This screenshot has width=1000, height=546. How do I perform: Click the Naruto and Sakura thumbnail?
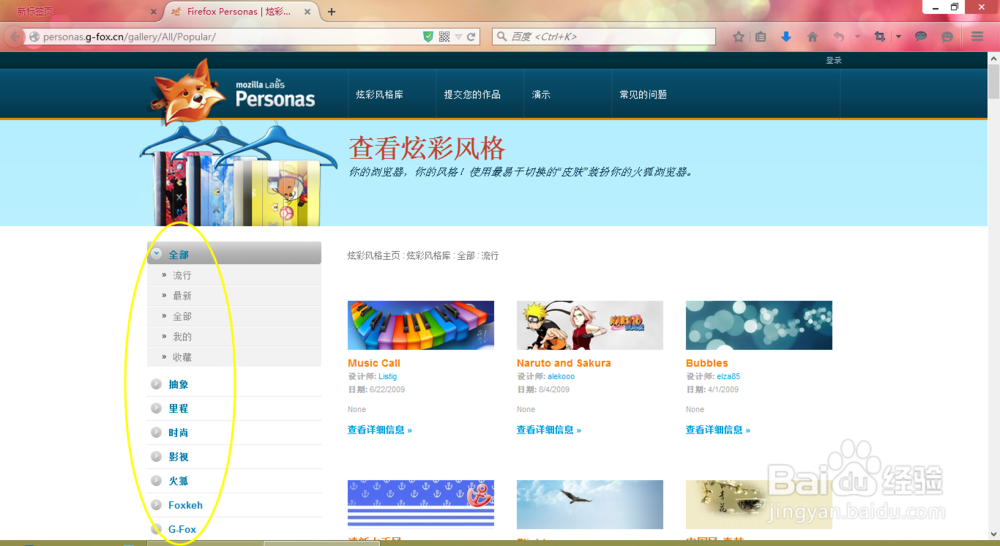590,325
